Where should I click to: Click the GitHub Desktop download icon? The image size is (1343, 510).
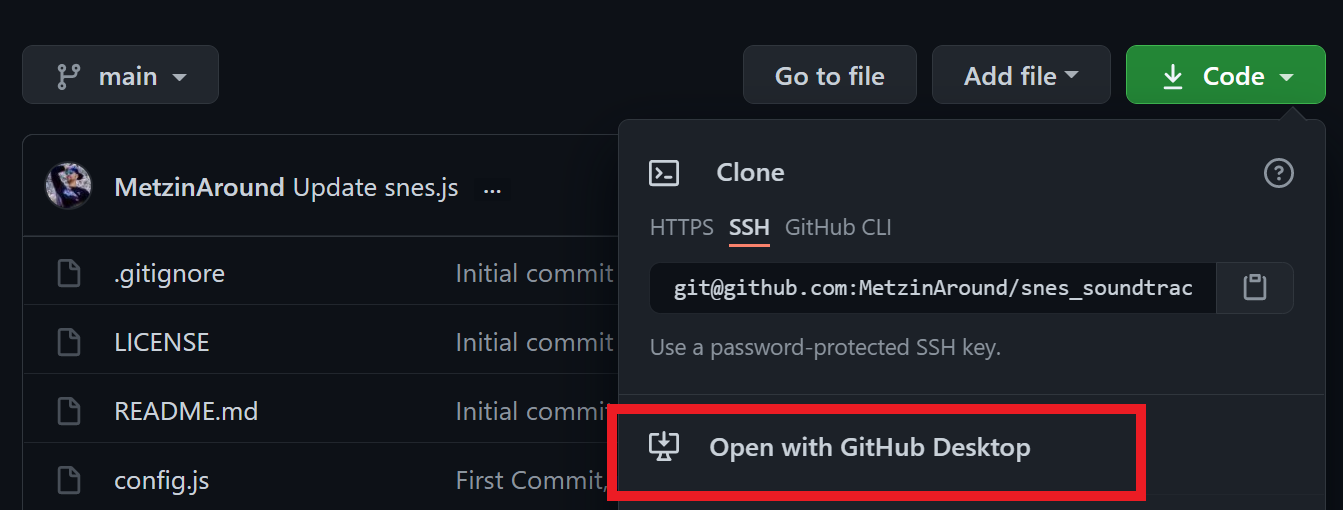coord(664,446)
